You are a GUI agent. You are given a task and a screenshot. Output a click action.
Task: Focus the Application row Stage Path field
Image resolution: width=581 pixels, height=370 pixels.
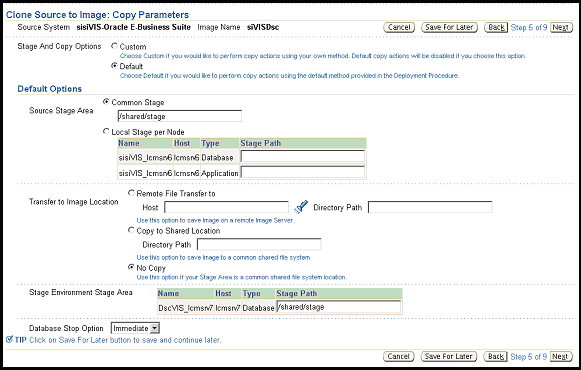coord(303,172)
